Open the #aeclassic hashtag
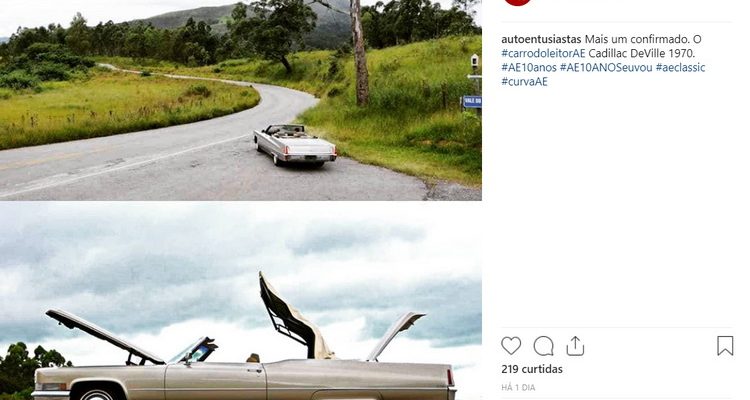This screenshot has height=400, width=750. pyautogui.click(x=680, y=67)
